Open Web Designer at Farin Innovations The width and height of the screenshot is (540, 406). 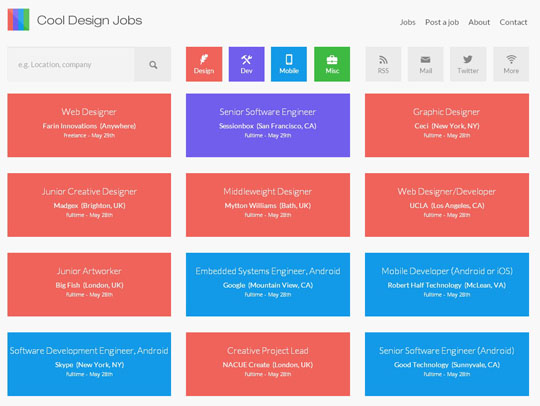(x=89, y=125)
